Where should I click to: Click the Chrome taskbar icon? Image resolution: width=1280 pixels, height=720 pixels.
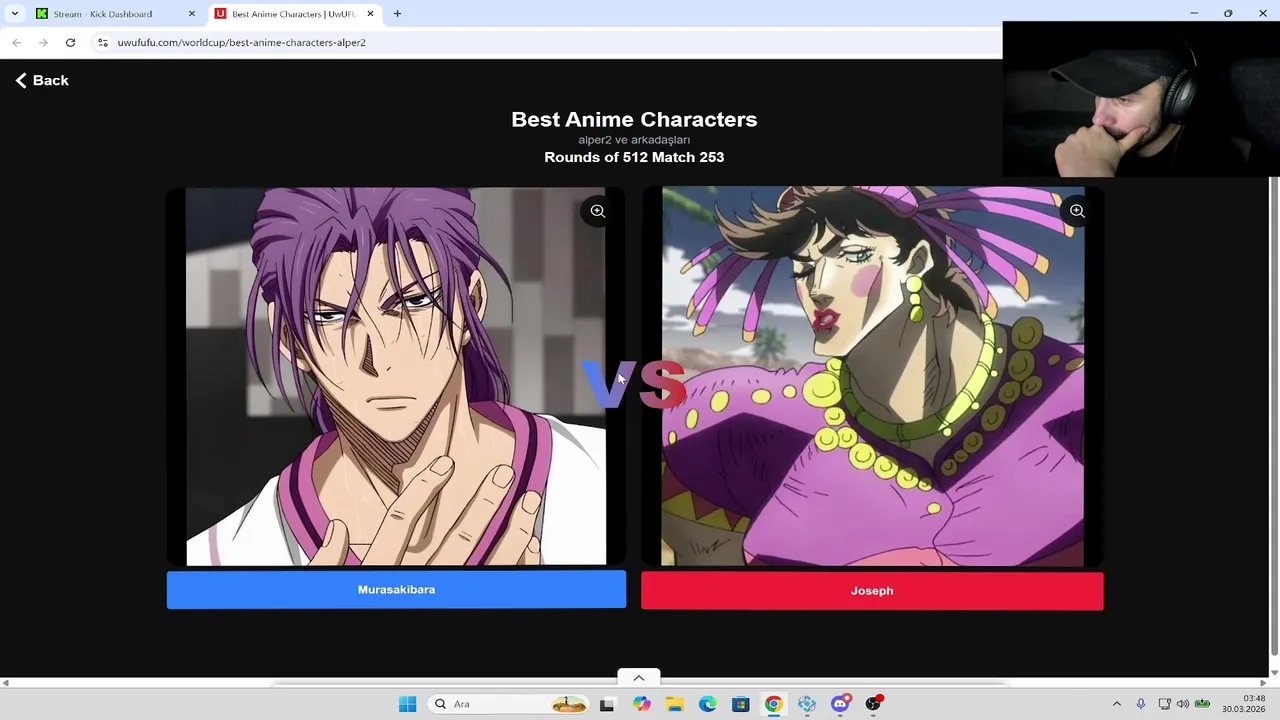tap(773, 704)
